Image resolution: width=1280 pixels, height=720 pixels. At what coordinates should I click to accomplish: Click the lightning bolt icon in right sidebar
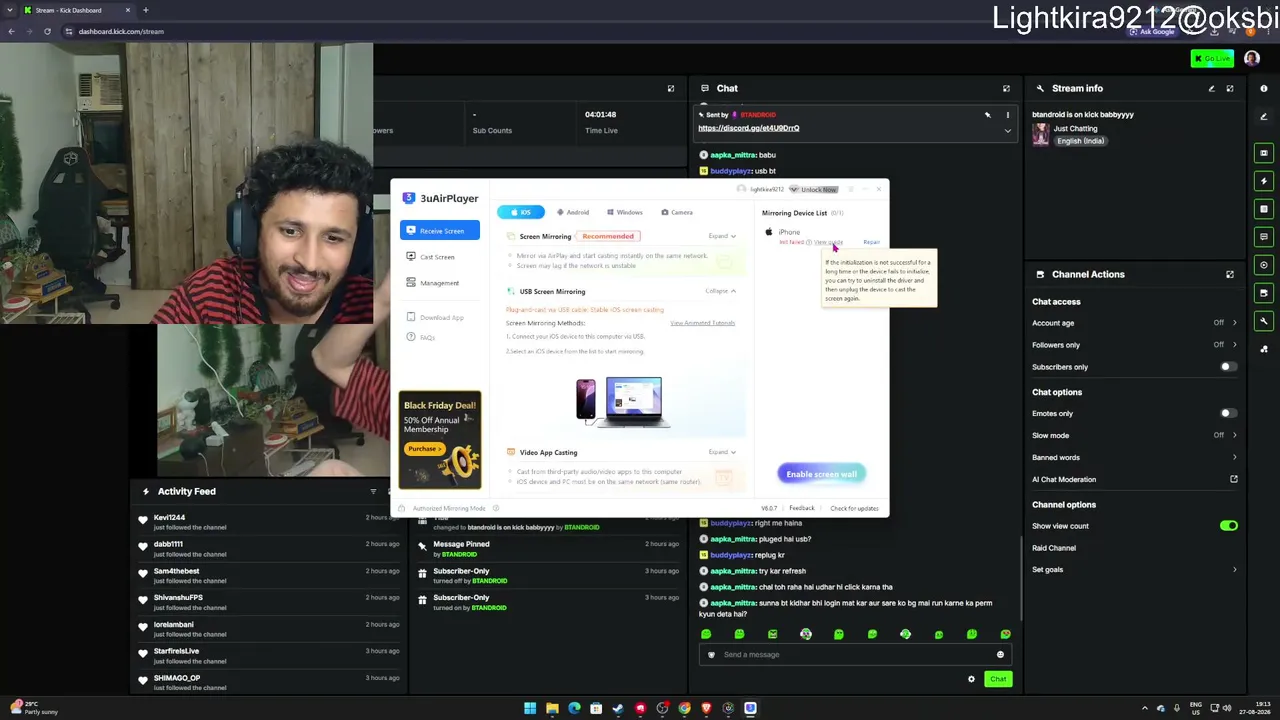point(1264,181)
